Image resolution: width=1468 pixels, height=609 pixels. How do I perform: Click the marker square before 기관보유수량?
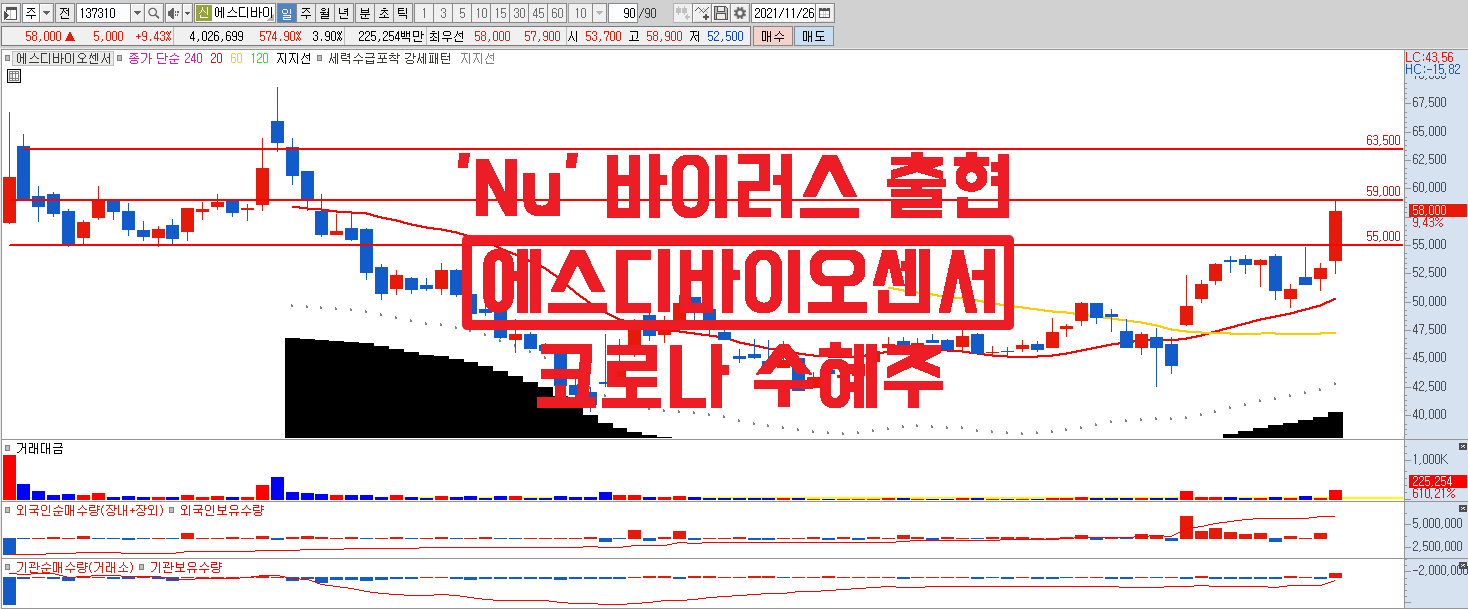140,567
